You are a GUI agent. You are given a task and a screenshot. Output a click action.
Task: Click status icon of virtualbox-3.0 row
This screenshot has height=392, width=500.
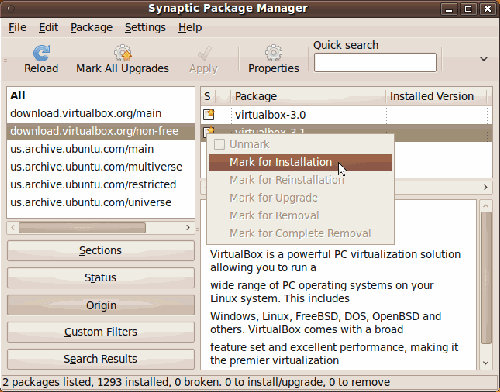[209, 114]
